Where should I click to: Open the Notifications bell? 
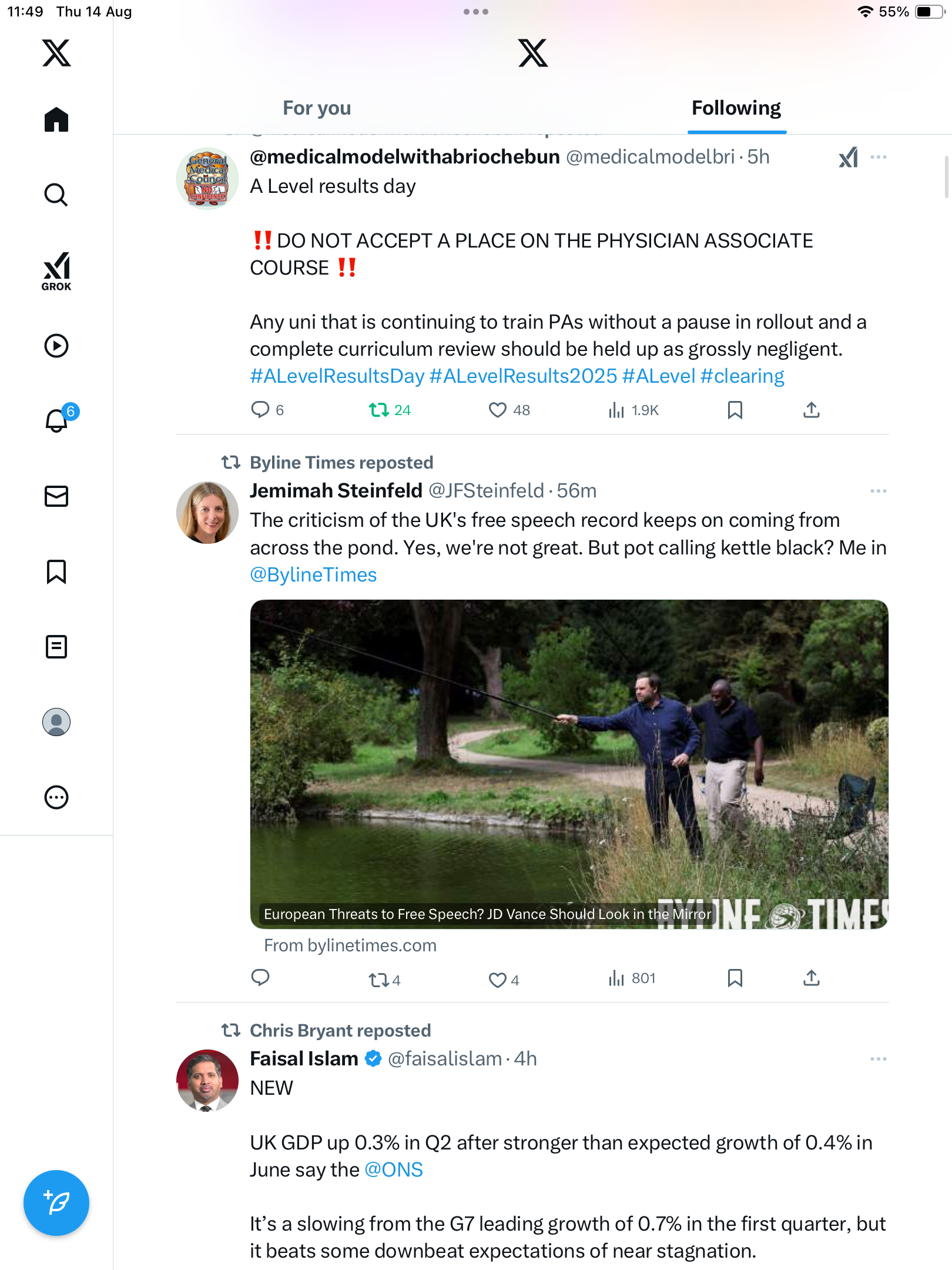coord(56,420)
